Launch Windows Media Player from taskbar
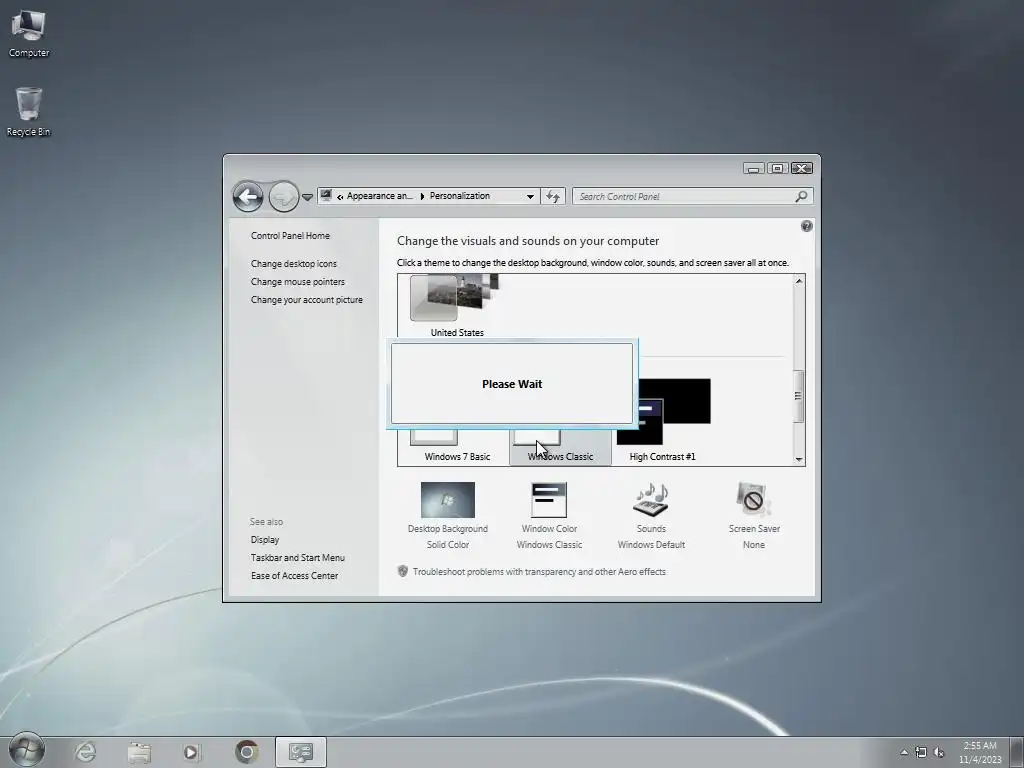Viewport: 1024px width, 768px height. [x=192, y=752]
